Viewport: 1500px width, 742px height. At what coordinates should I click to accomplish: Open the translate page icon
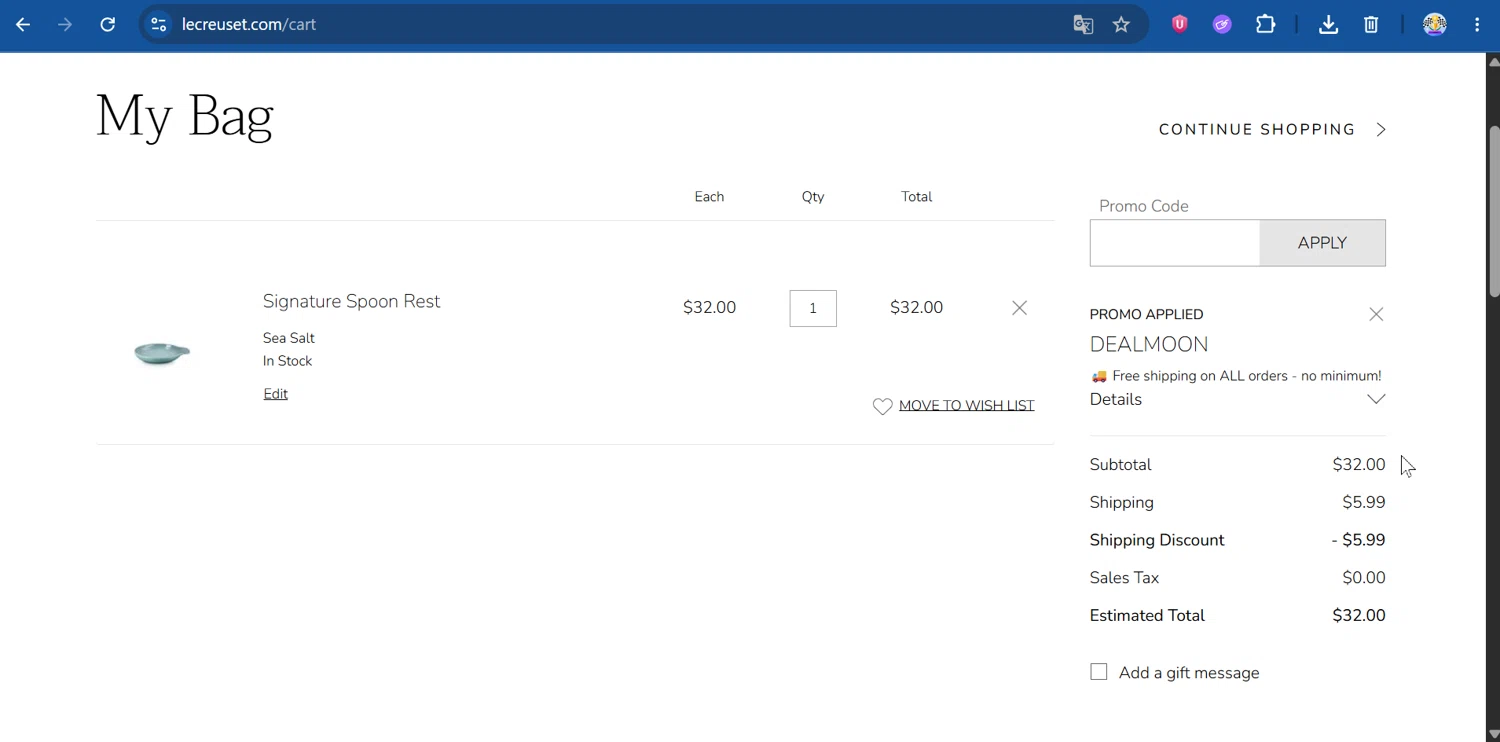click(x=1083, y=25)
